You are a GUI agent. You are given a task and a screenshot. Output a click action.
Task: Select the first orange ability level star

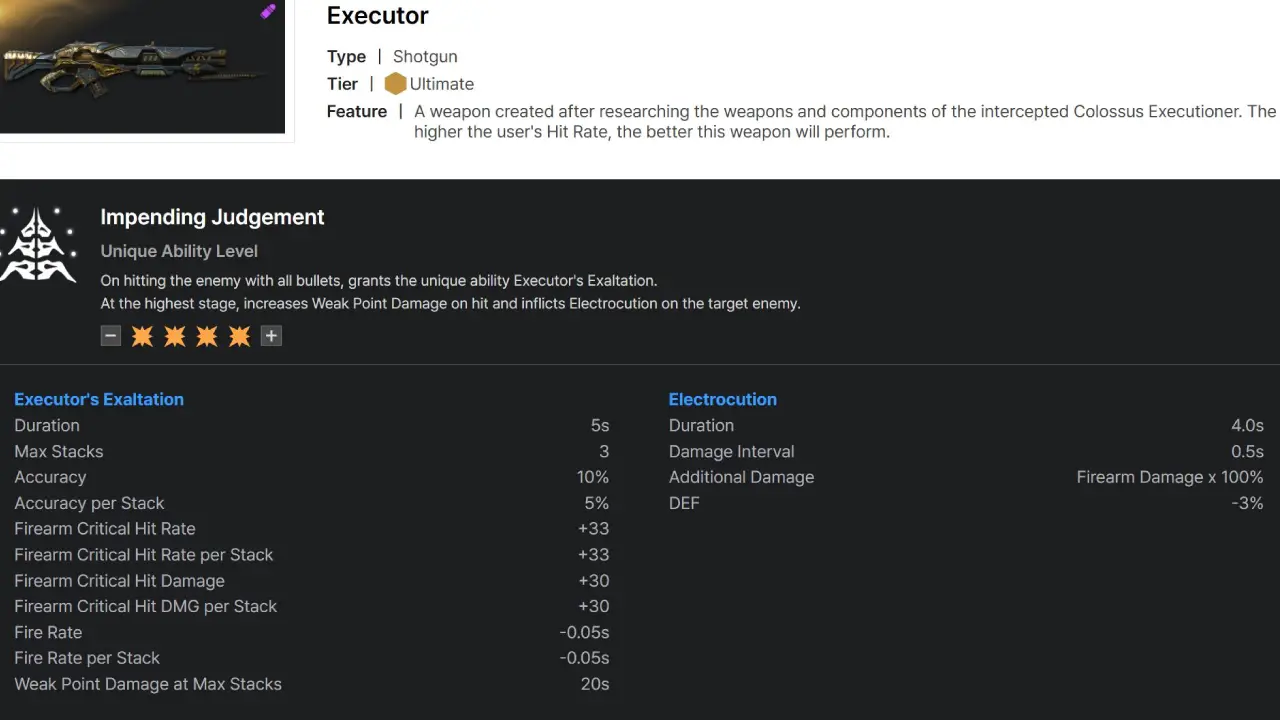[x=142, y=336]
